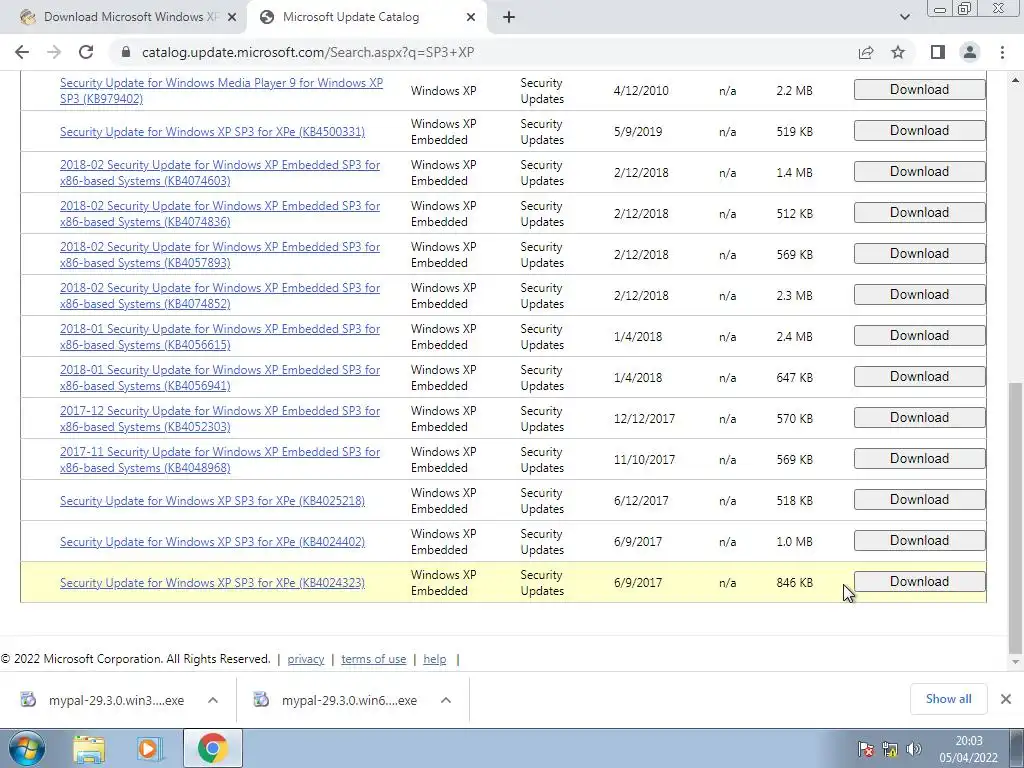Close the Microsoft Update Catalog tab
Viewport: 1024px width, 768px height.
471,18
